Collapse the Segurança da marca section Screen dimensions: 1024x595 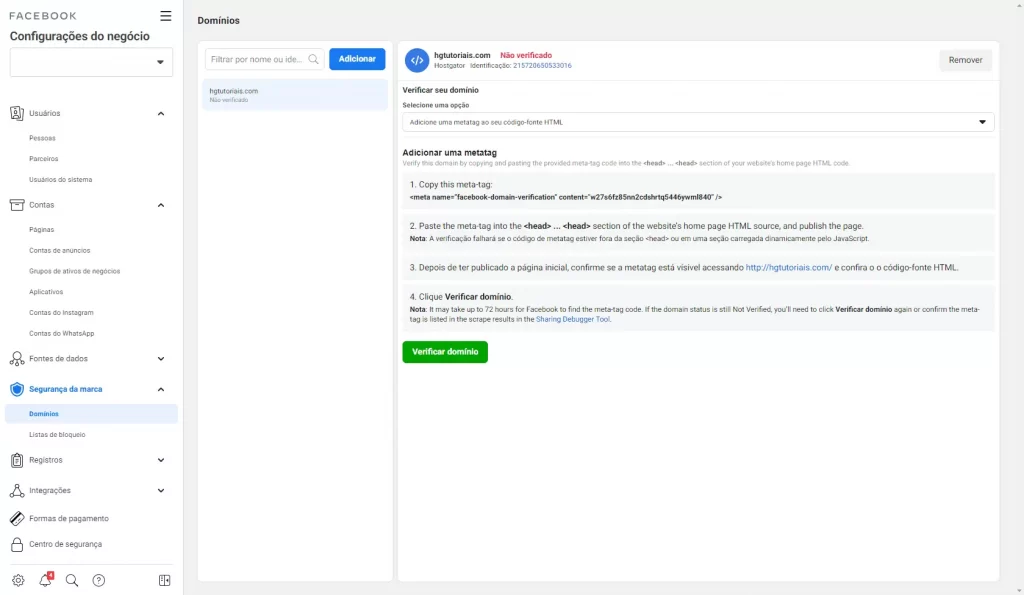[x=161, y=389]
